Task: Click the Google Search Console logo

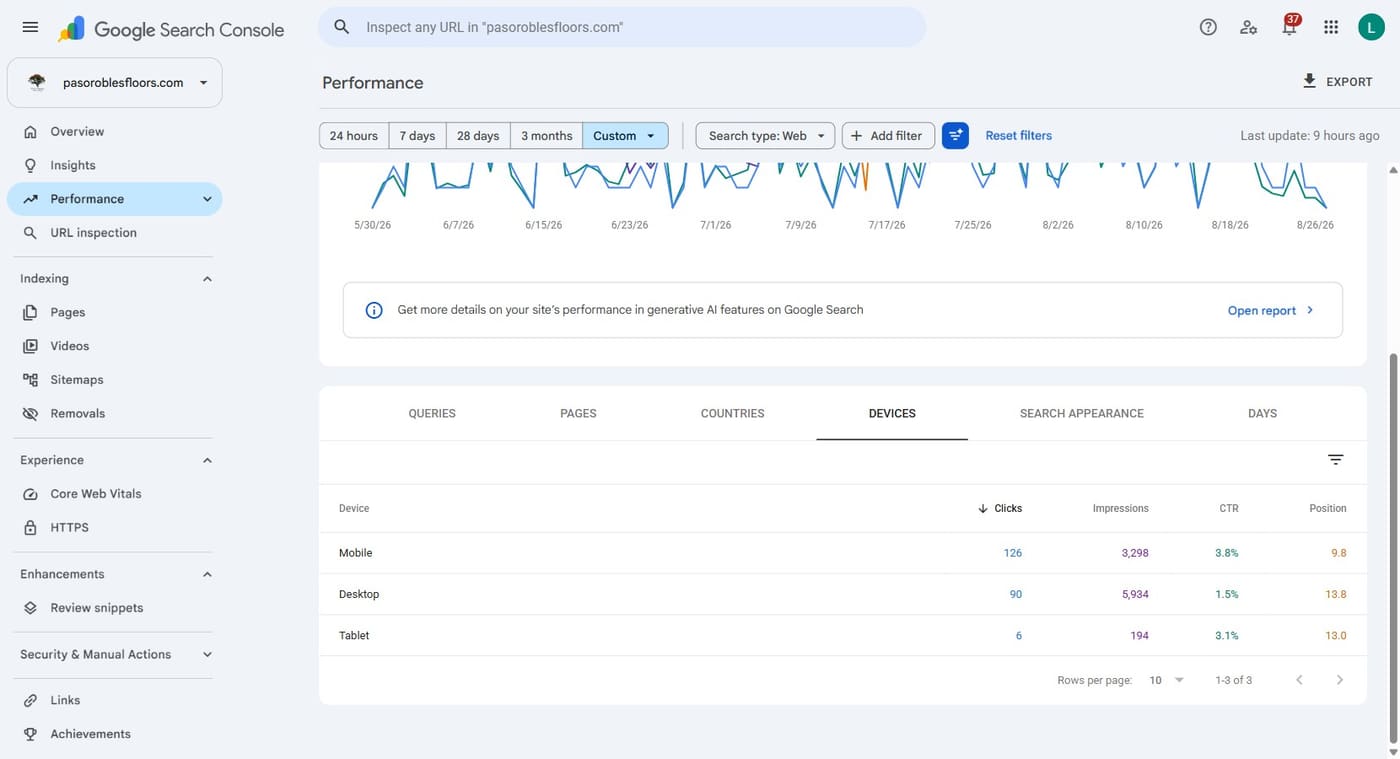Action: pyautogui.click(x=171, y=29)
